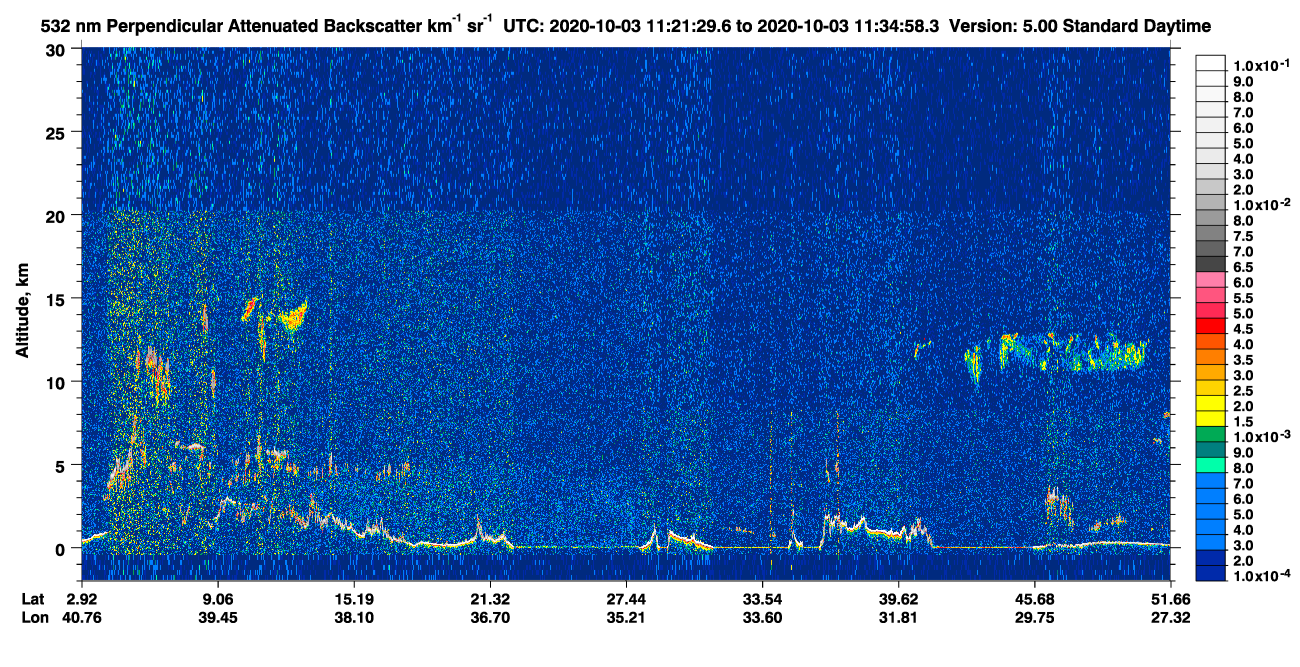Click the longitude value '31.81'
This screenshot has width=1300, height=667.
click(x=898, y=618)
